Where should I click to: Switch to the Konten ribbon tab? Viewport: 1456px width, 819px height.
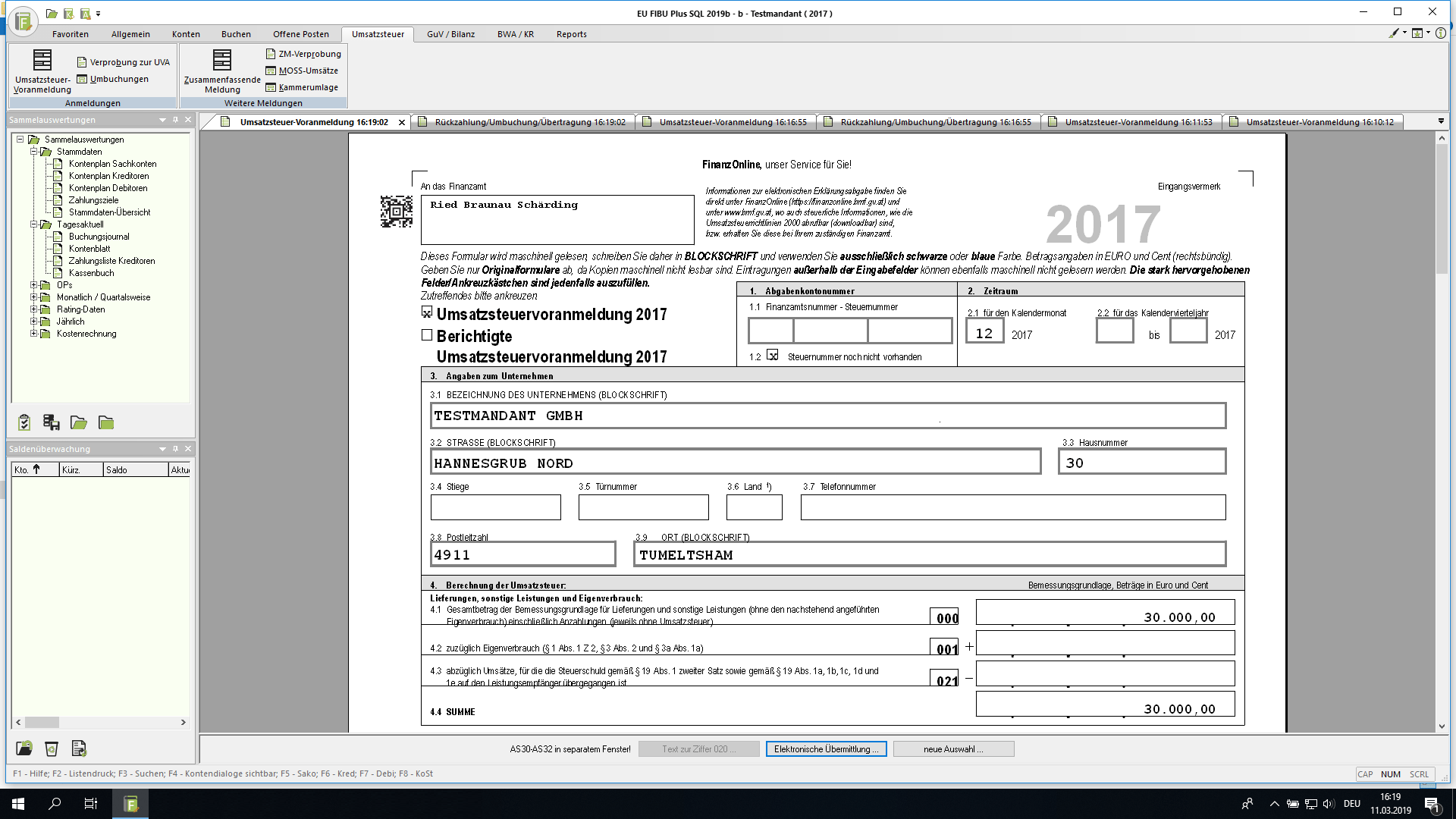186,34
